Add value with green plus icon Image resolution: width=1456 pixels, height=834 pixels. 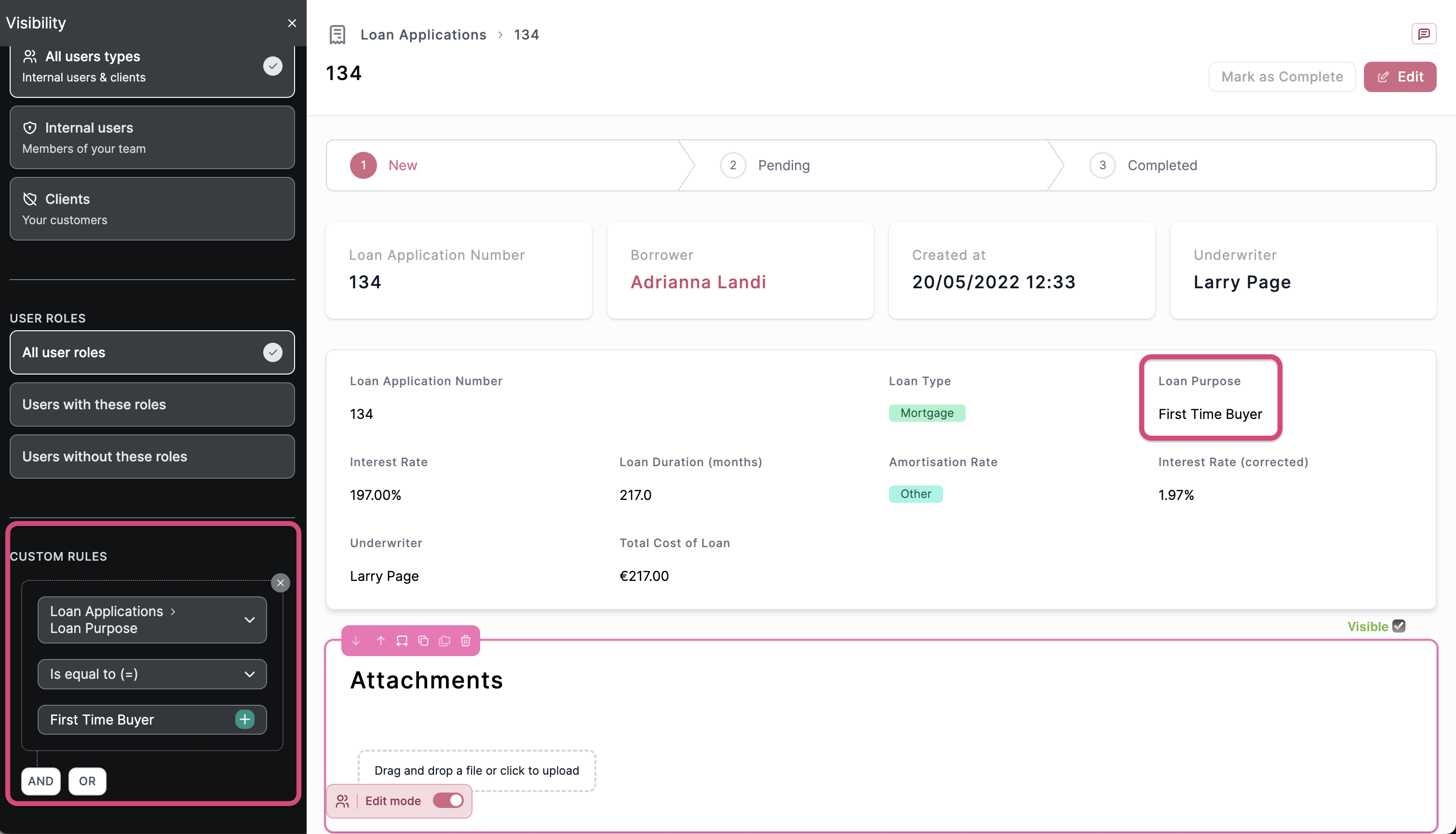244,719
